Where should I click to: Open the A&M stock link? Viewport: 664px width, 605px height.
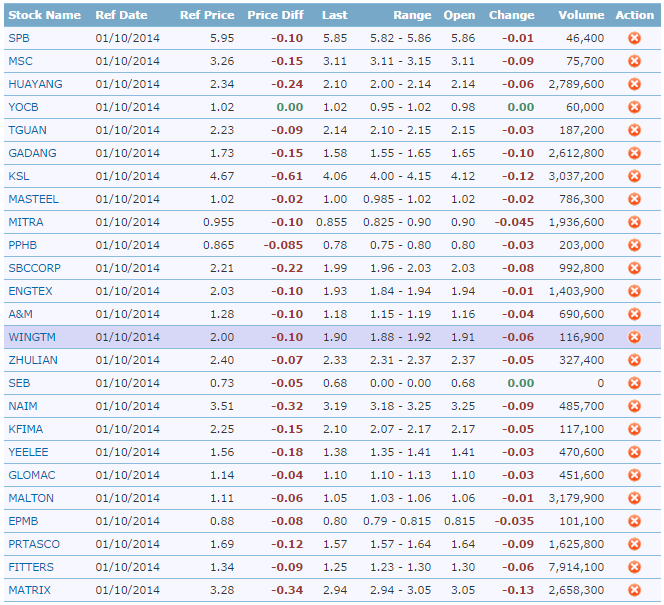pos(21,314)
